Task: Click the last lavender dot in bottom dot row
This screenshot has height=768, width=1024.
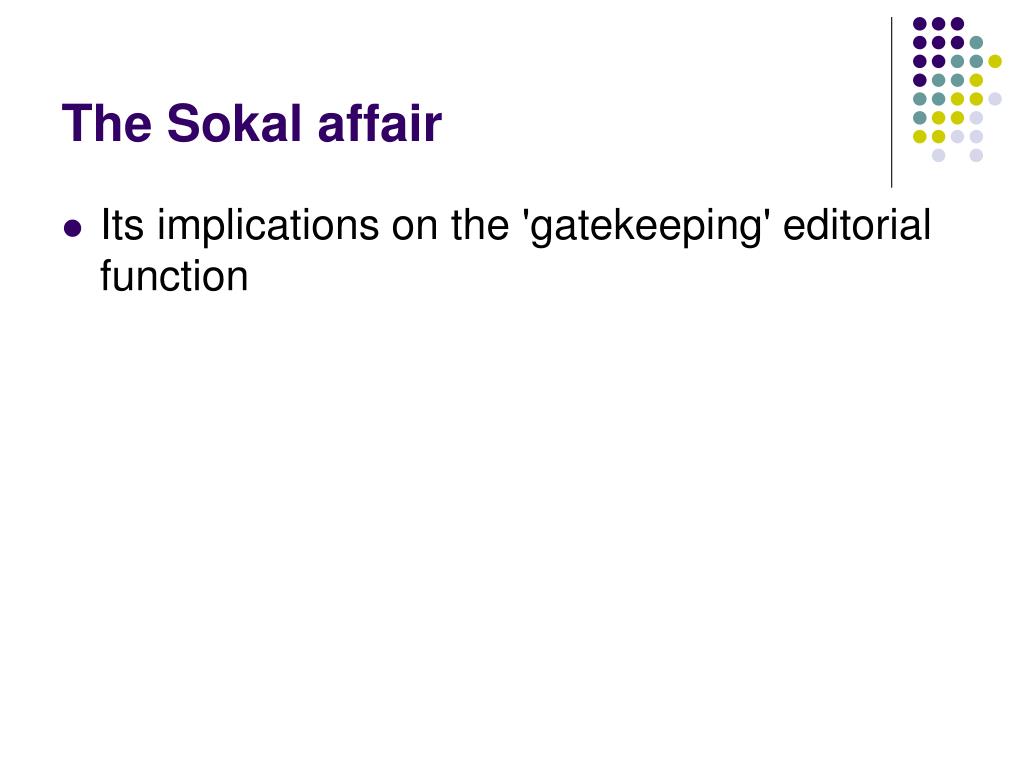Action: 976,155
